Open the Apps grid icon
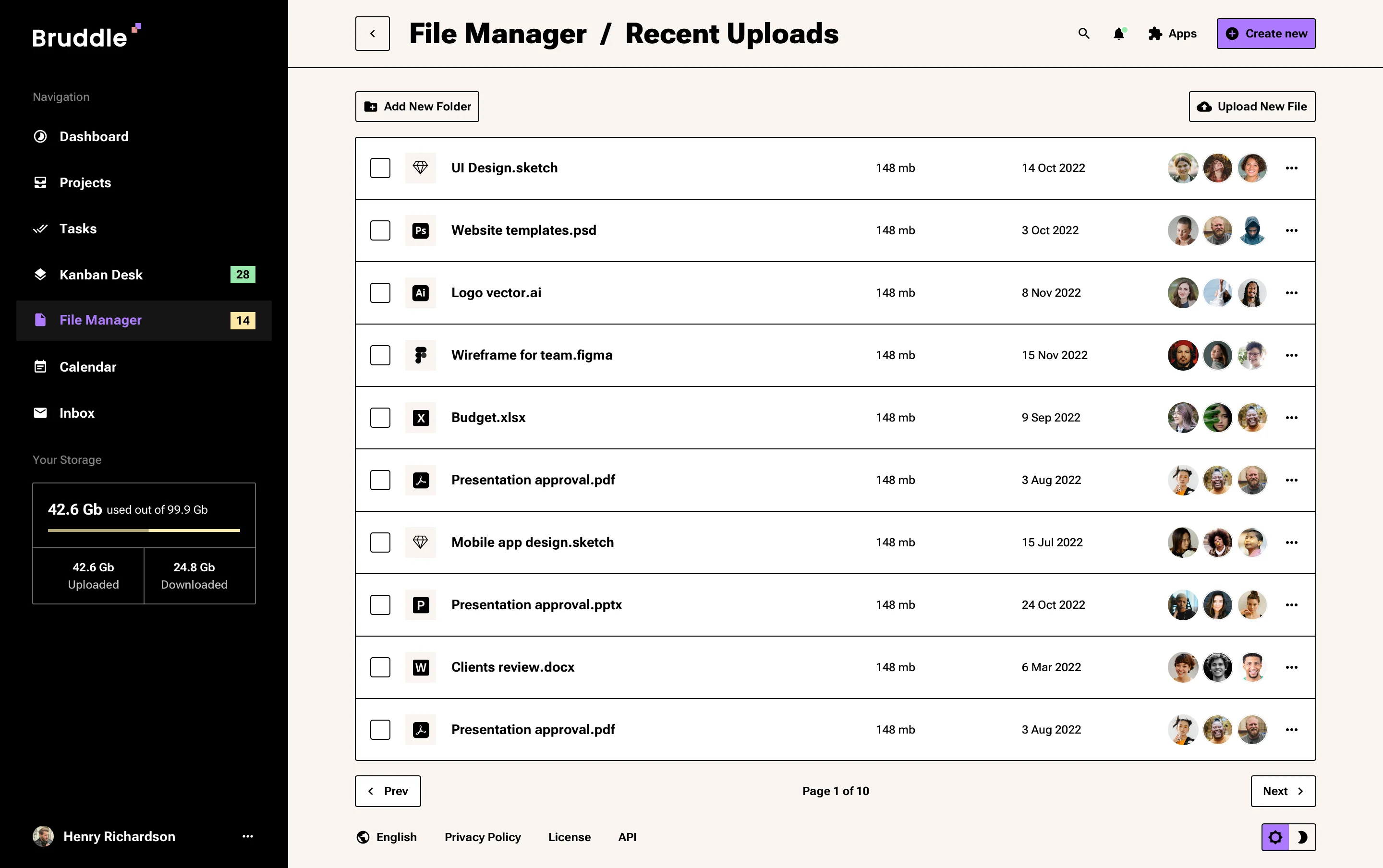 1154,33
